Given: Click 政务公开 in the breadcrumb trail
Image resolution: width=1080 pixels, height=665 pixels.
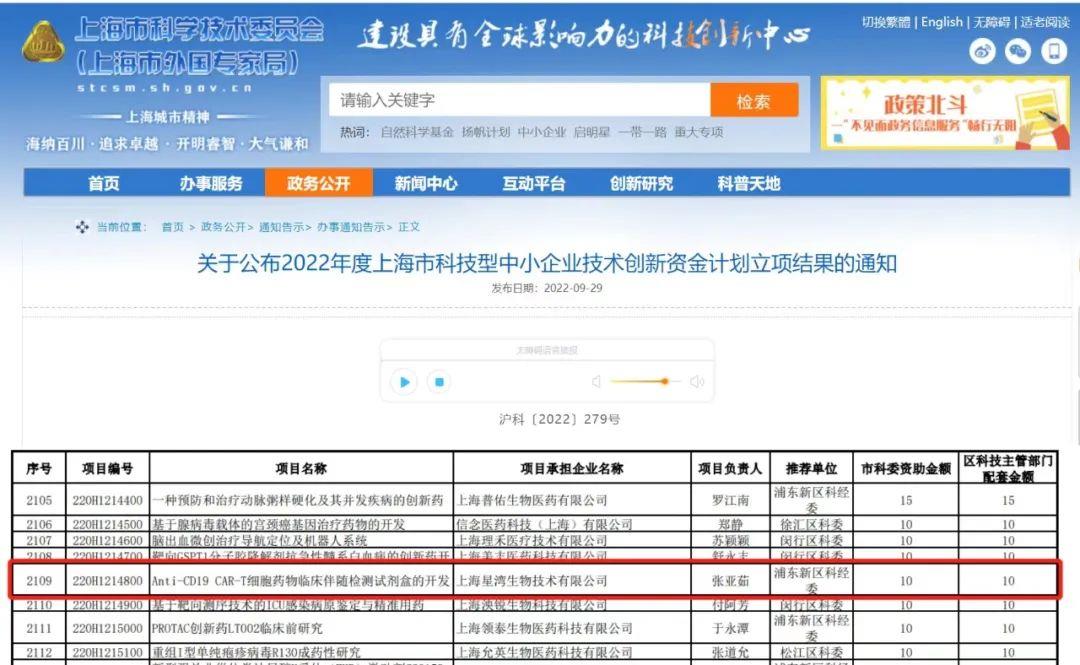Looking at the screenshot, I should point(223,227).
